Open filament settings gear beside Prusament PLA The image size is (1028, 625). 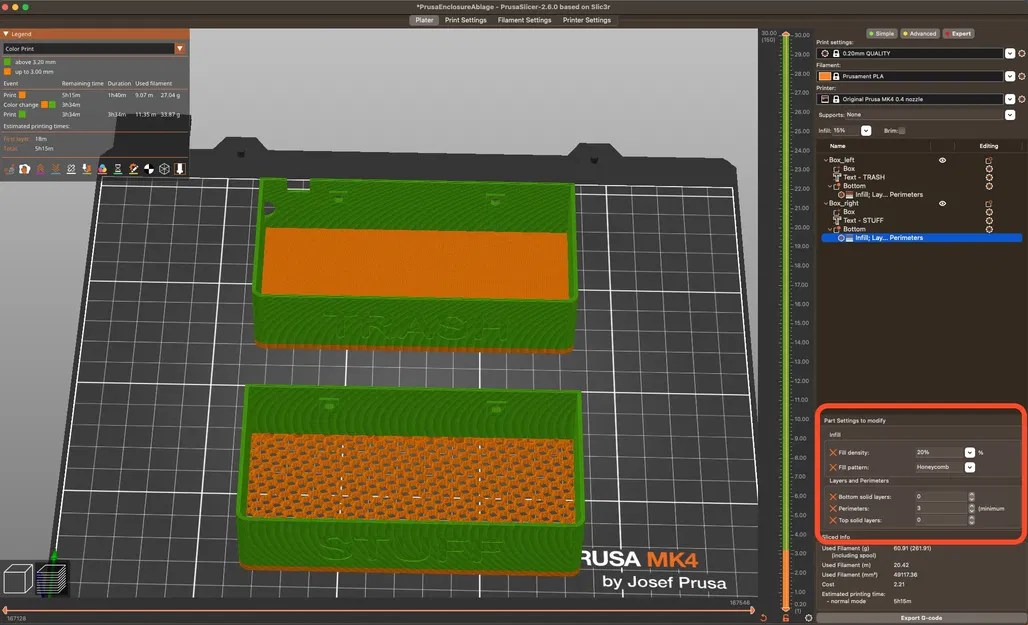pyautogui.click(x=1021, y=76)
